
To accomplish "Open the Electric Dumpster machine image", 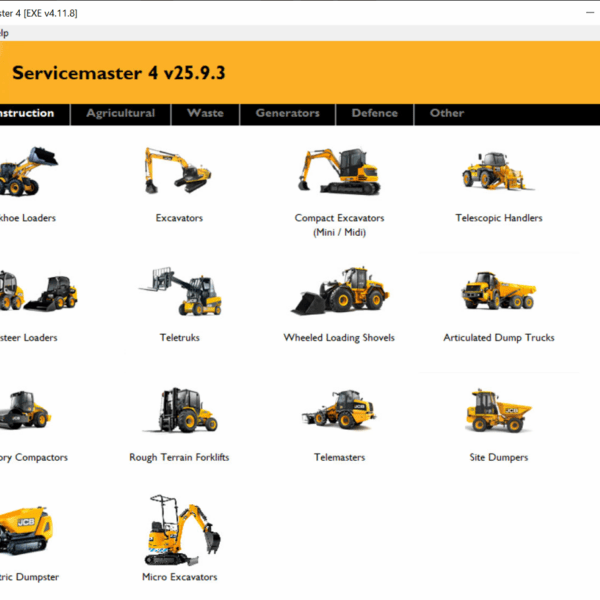I will pos(26,530).
